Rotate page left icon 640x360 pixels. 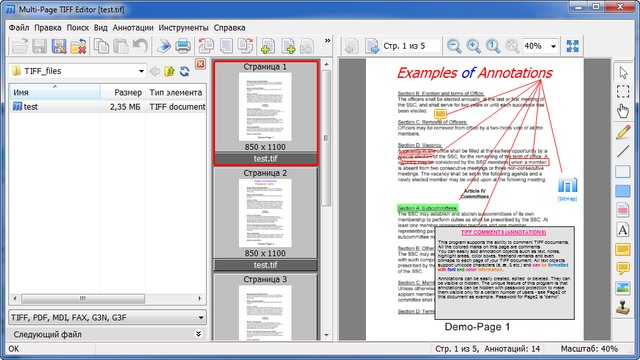pos(206,46)
